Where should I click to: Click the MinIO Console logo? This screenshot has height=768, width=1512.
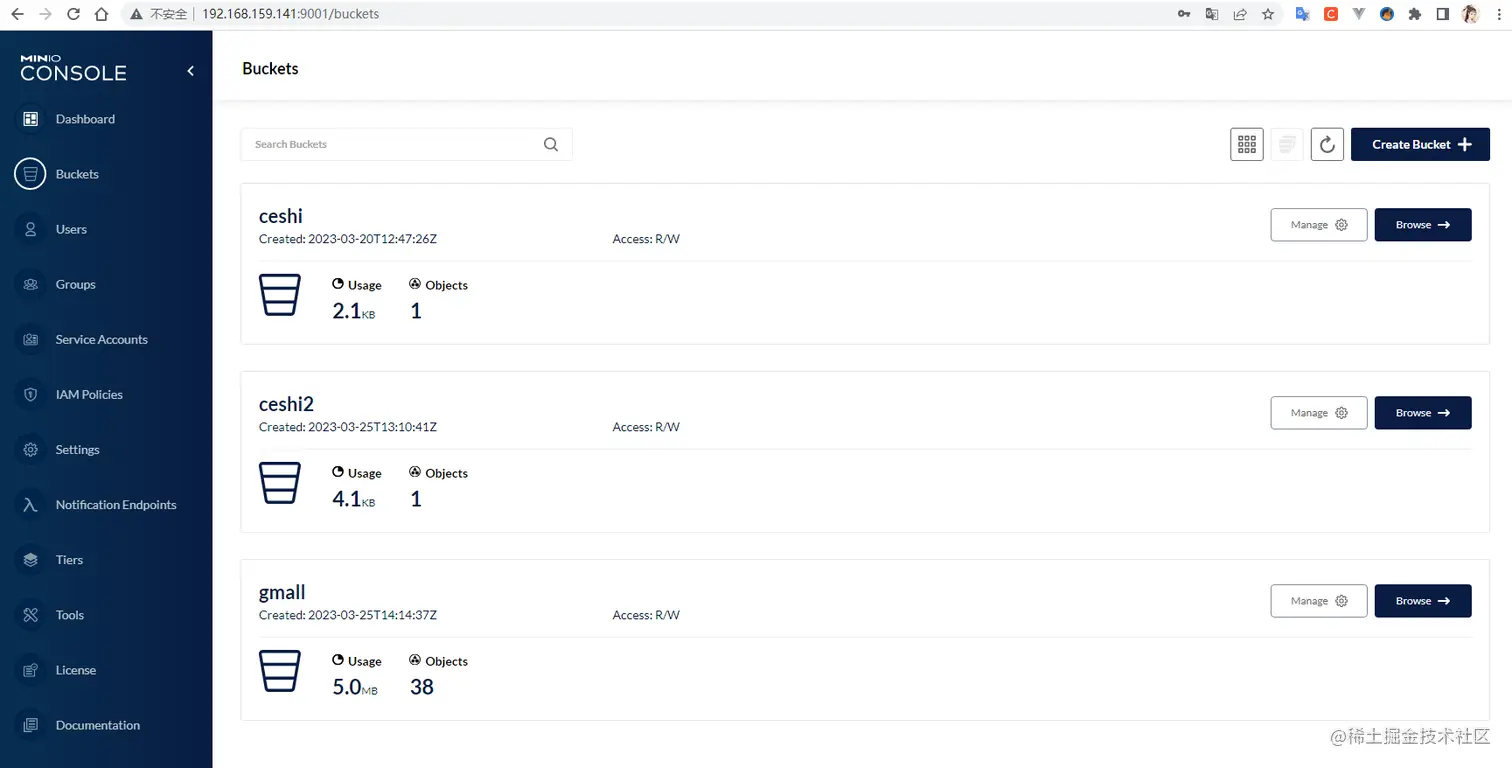73,69
